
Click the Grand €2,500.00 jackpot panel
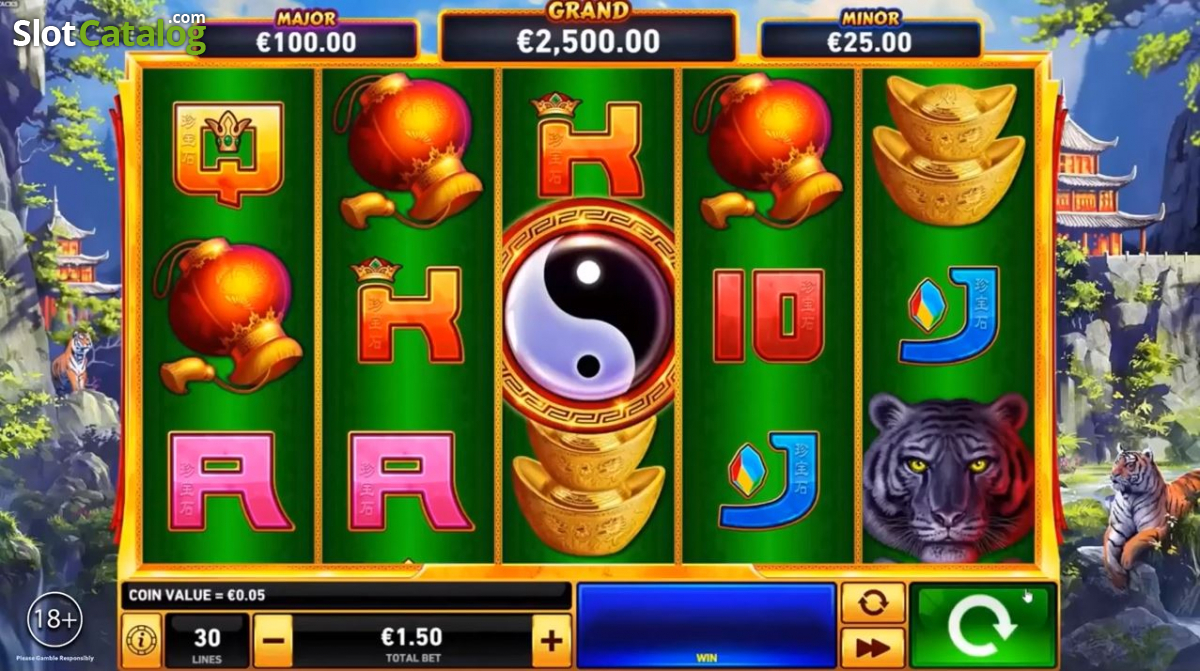(588, 36)
